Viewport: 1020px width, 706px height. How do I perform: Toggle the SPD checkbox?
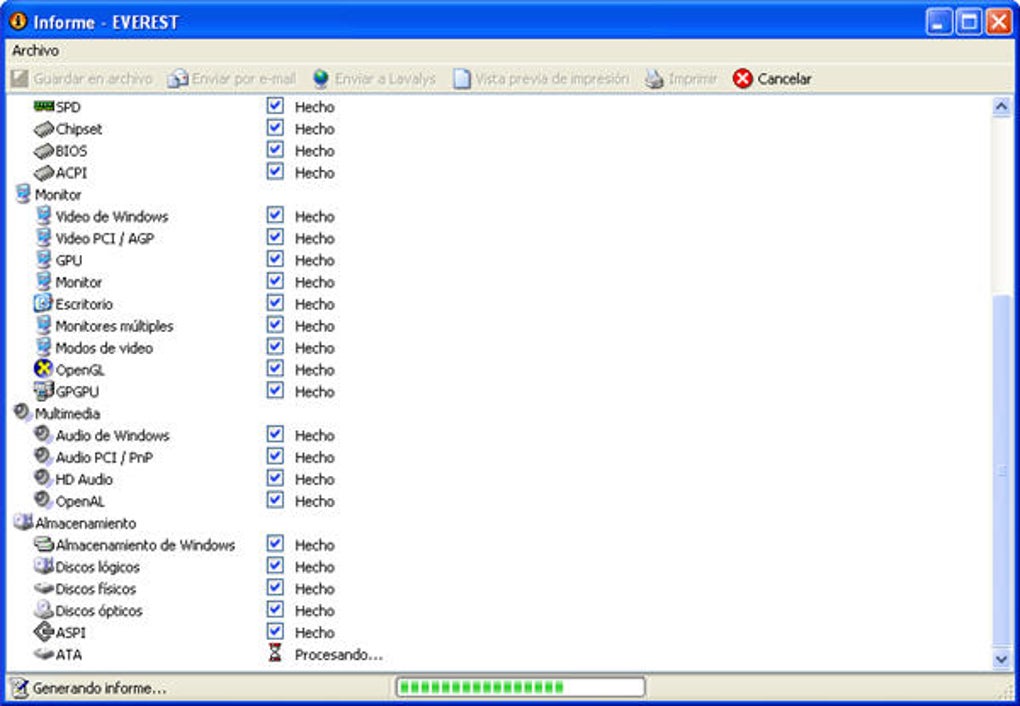tap(275, 105)
